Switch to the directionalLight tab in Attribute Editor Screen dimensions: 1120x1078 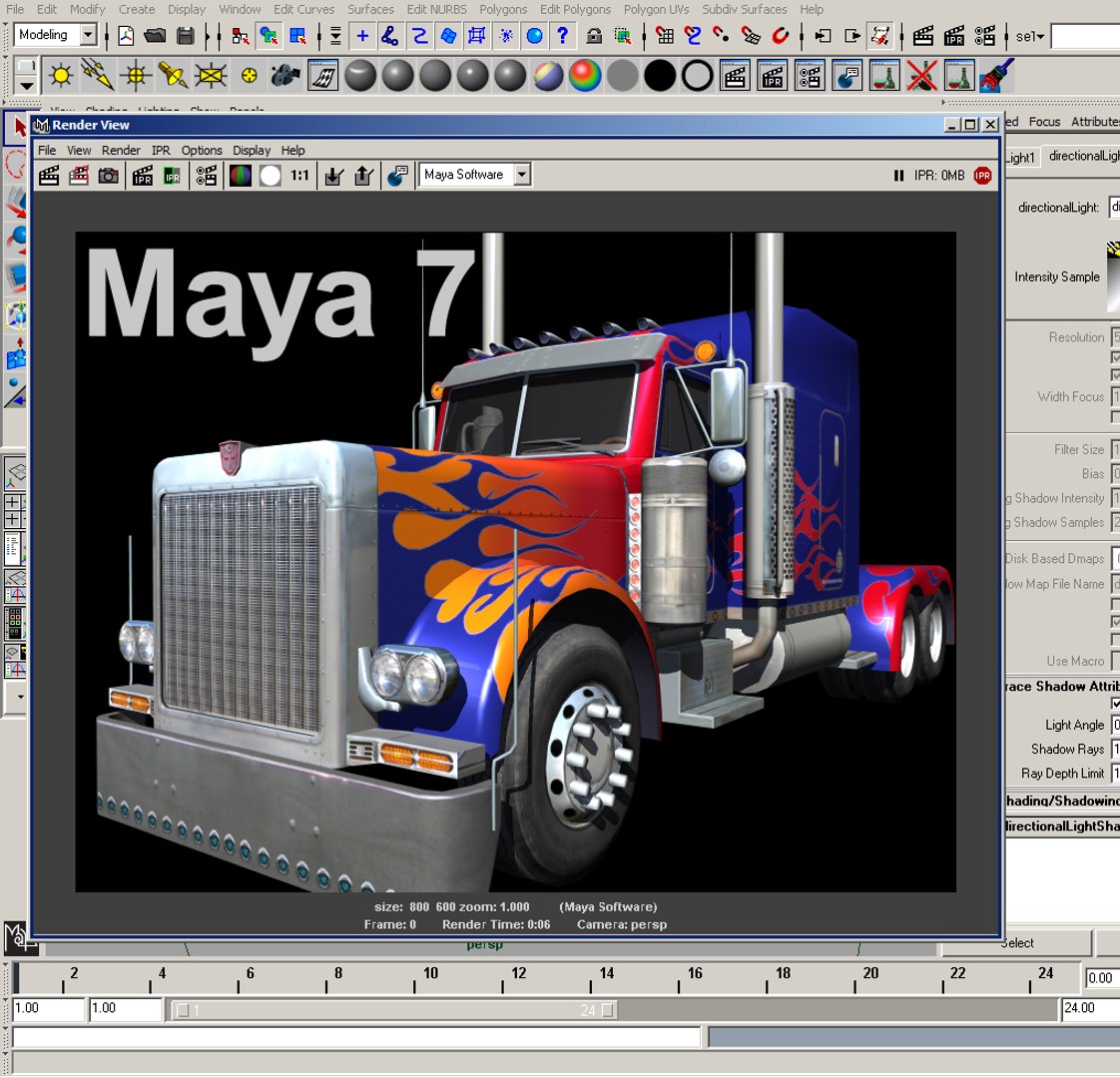(x=1082, y=157)
